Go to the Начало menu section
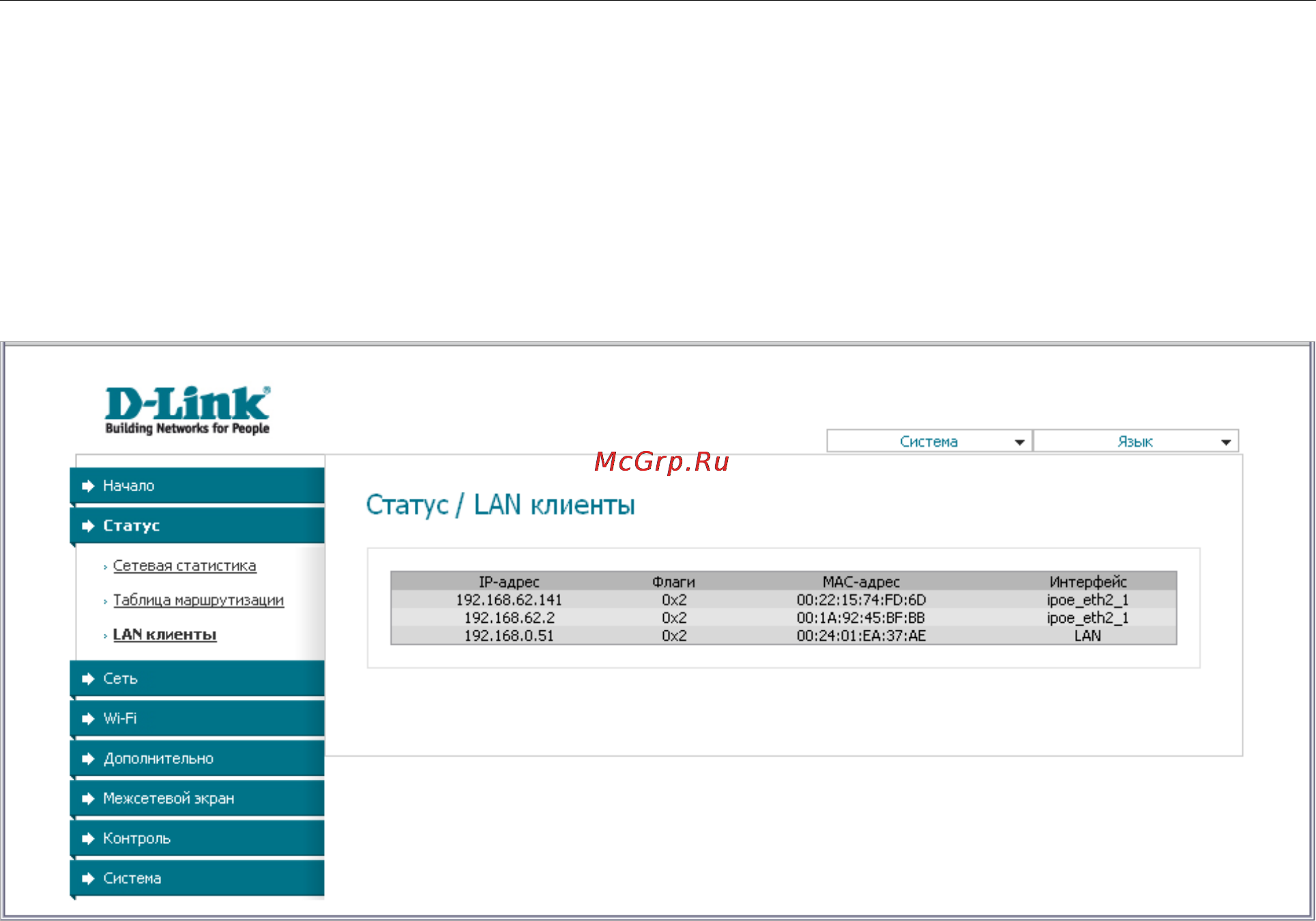1316x921 pixels. tap(197, 486)
